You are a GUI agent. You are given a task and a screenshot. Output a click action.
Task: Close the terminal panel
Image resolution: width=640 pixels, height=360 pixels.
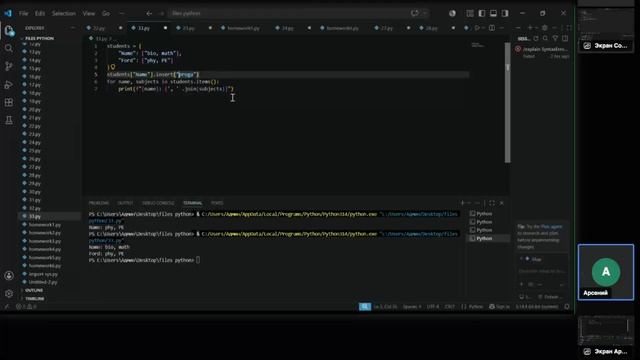tap(502, 203)
